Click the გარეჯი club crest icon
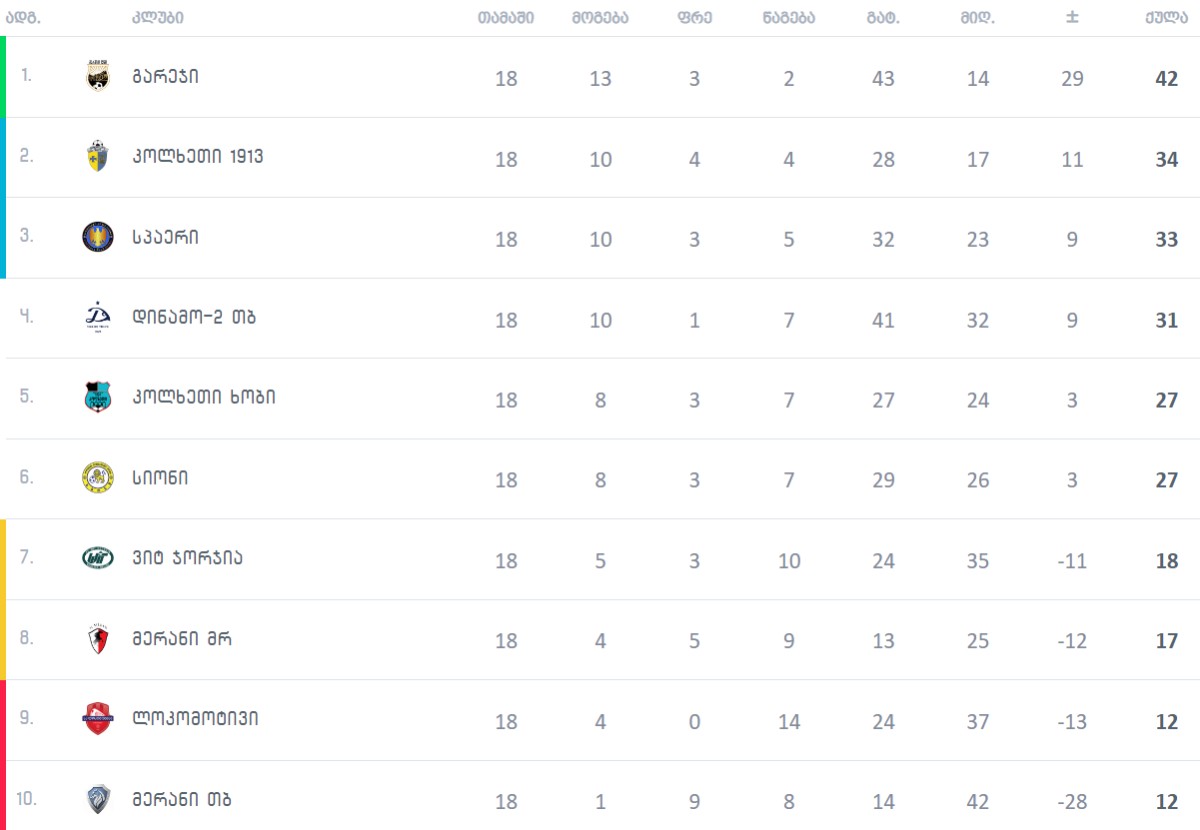The height and width of the screenshot is (830, 1200). [x=97, y=77]
